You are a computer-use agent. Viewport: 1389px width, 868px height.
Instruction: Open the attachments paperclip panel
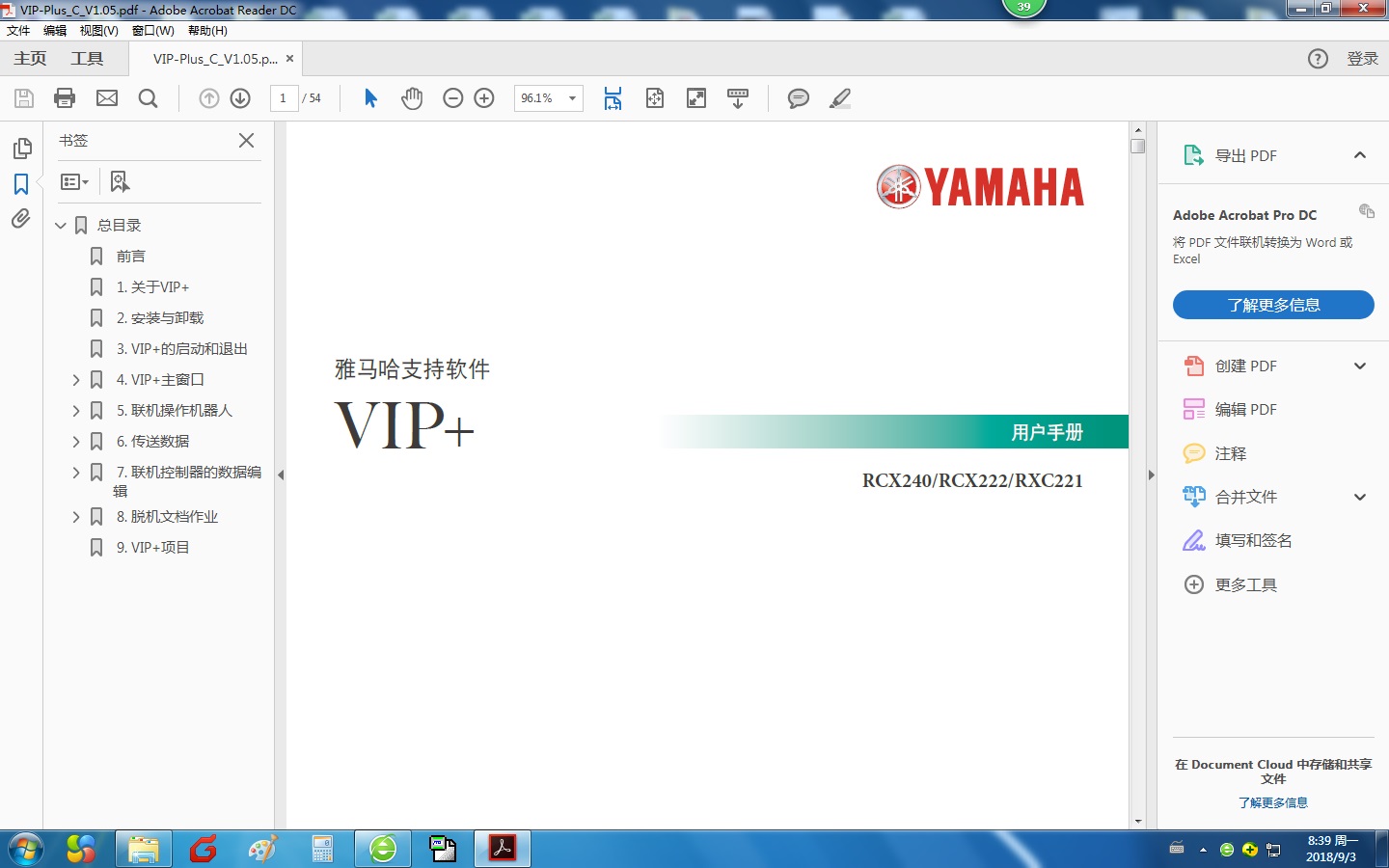[21, 219]
